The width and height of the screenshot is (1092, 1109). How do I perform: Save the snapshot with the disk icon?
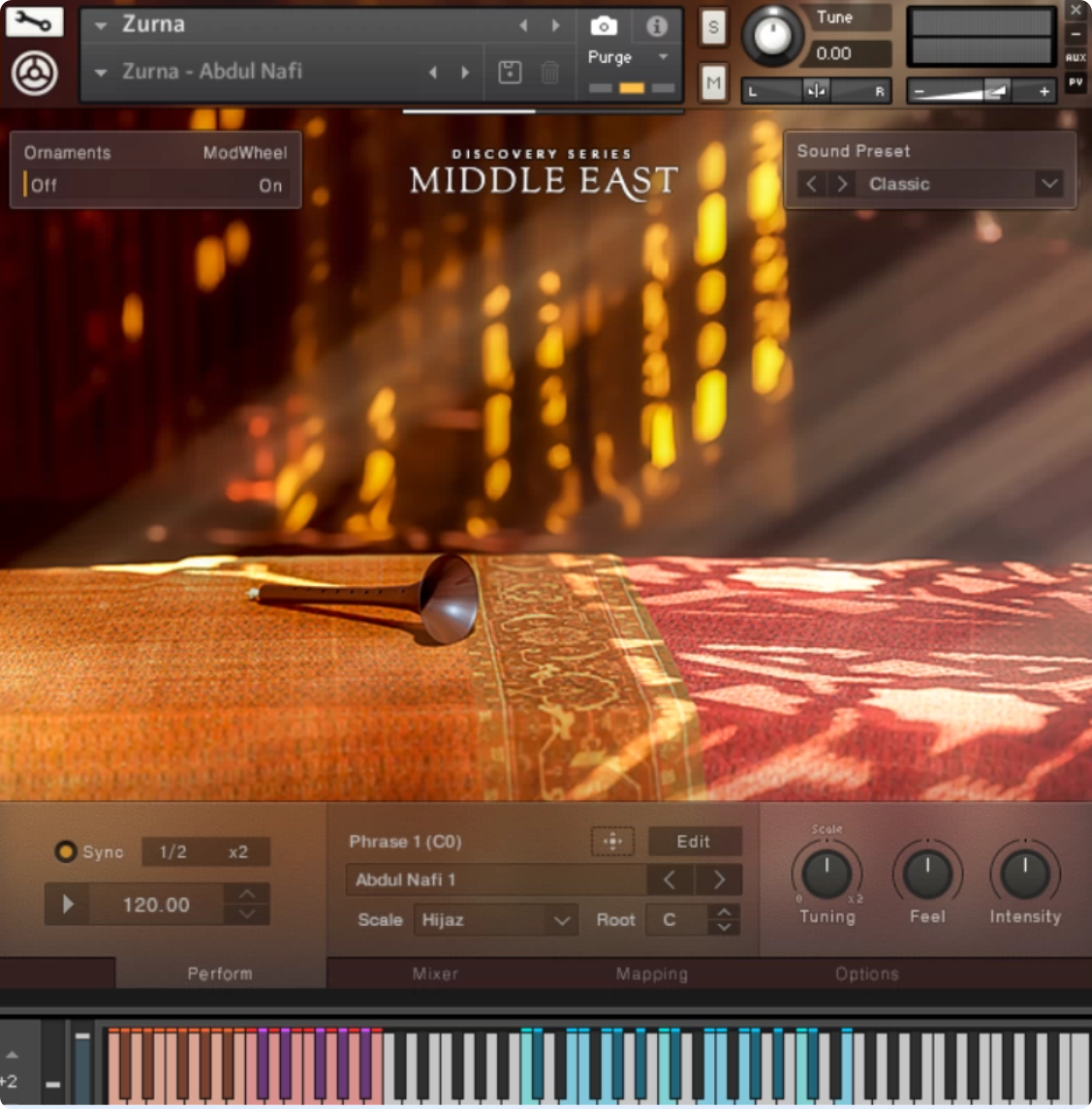(510, 72)
